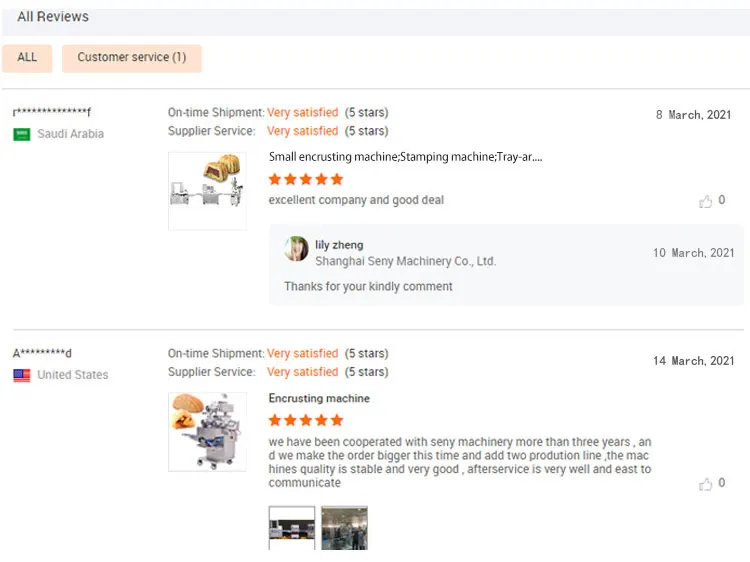The height and width of the screenshot is (562, 750).
Task: Click Shanghai Seny Machinery Co., Ltd. name
Action: click(x=405, y=261)
